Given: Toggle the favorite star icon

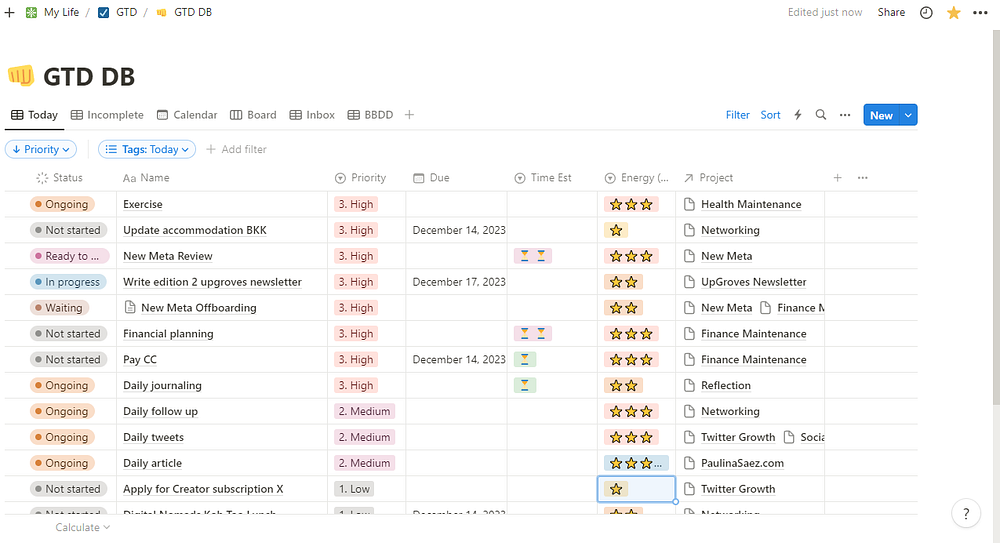Looking at the screenshot, I should (953, 12).
